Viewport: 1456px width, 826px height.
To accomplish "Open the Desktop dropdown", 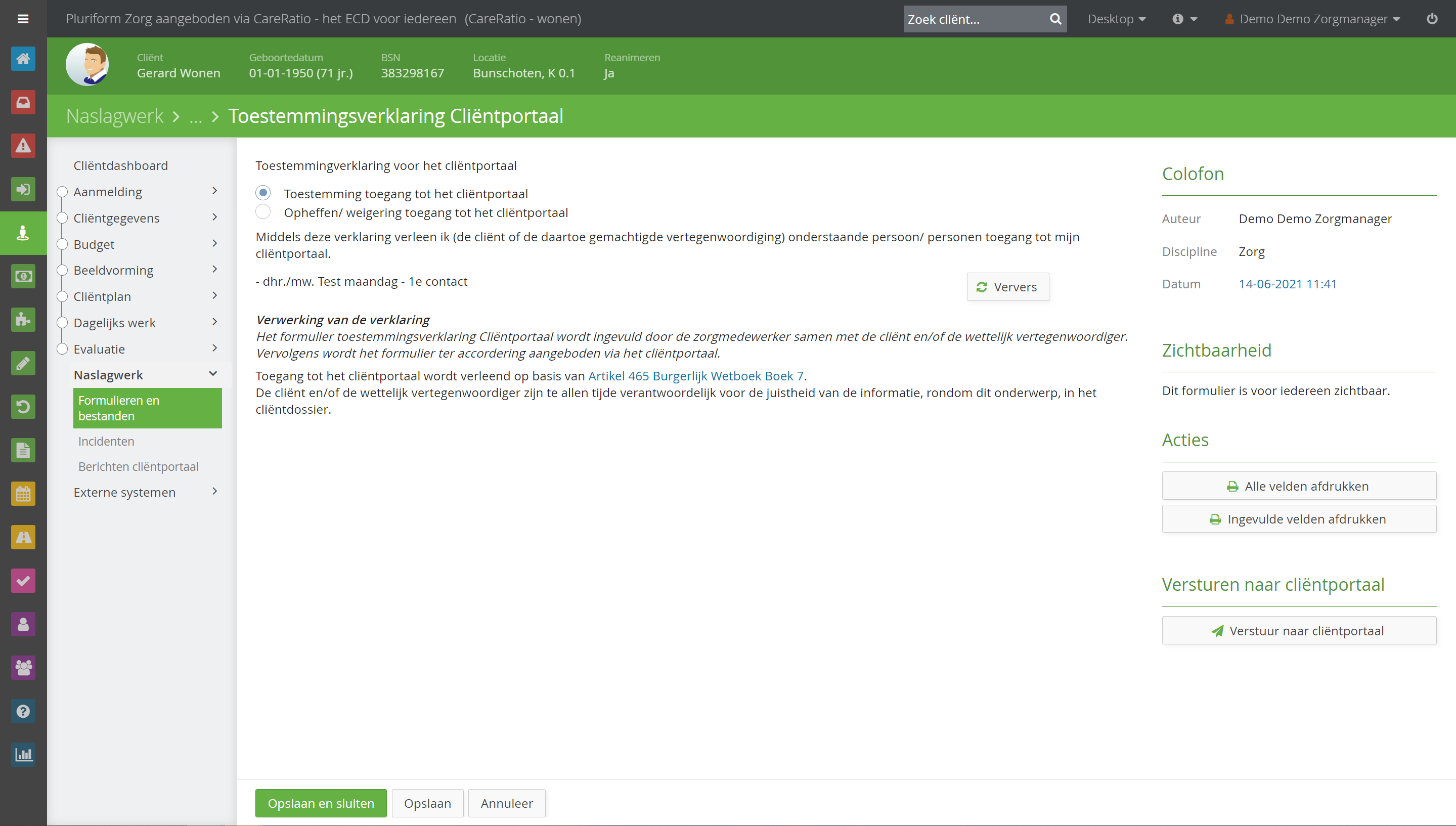I will pos(1117,19).
